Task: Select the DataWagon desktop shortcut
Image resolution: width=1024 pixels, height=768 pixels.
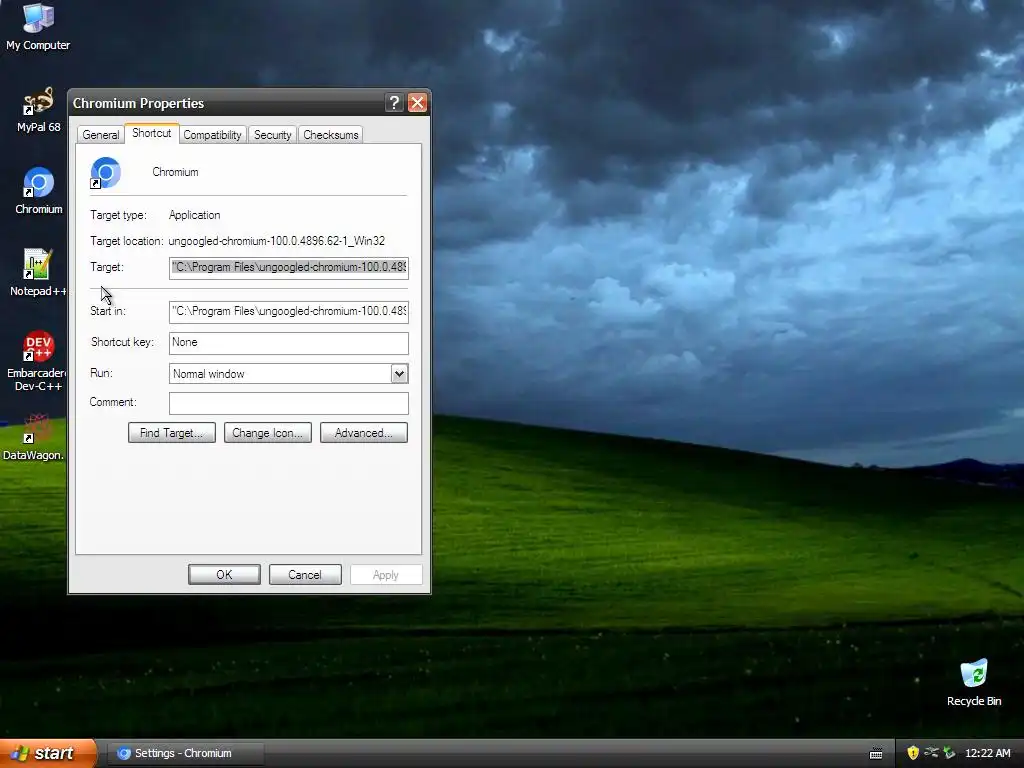Action: point(34,438)
